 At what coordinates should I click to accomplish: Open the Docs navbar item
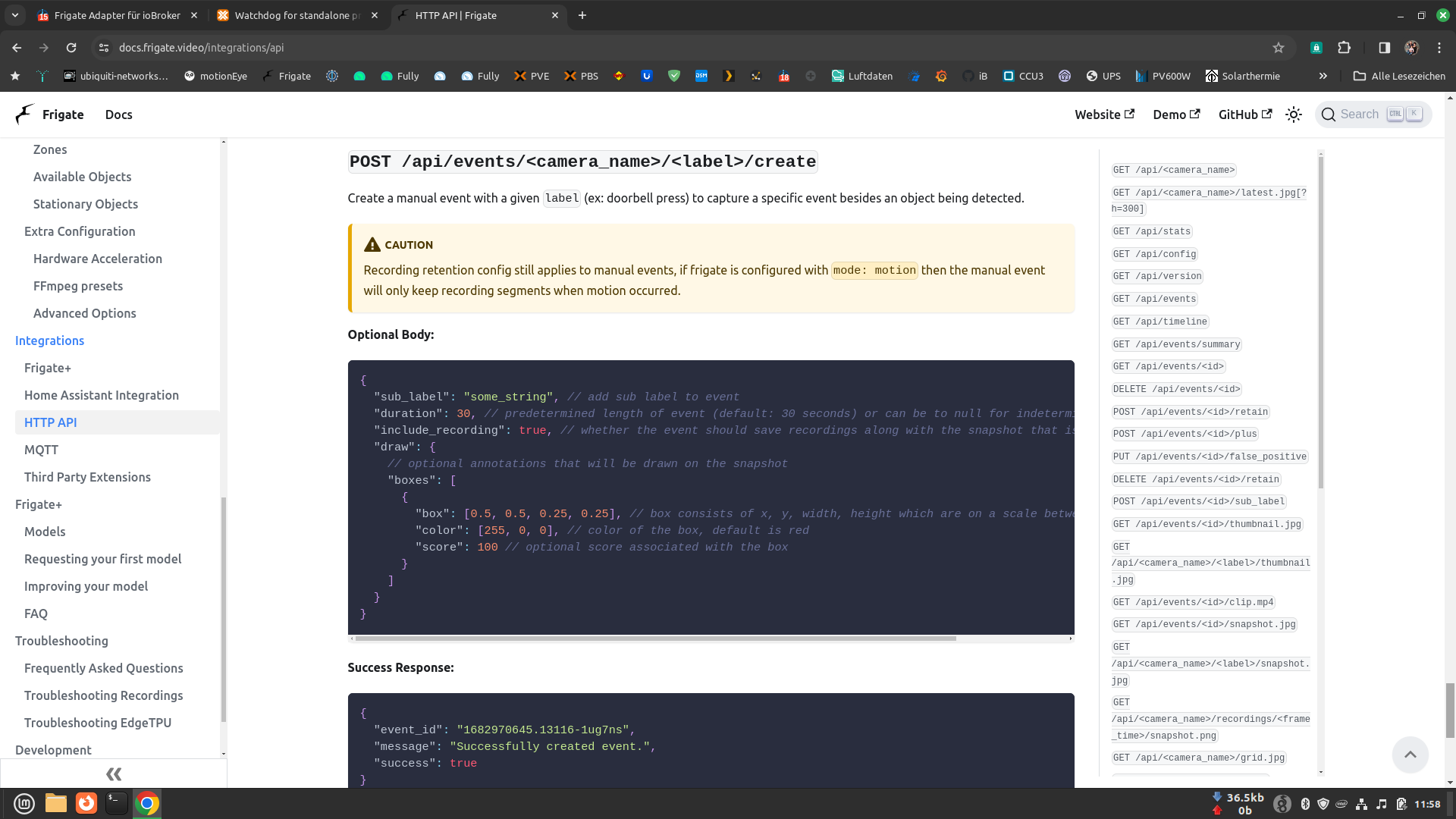pyautogui.click(x=118, y=115)
